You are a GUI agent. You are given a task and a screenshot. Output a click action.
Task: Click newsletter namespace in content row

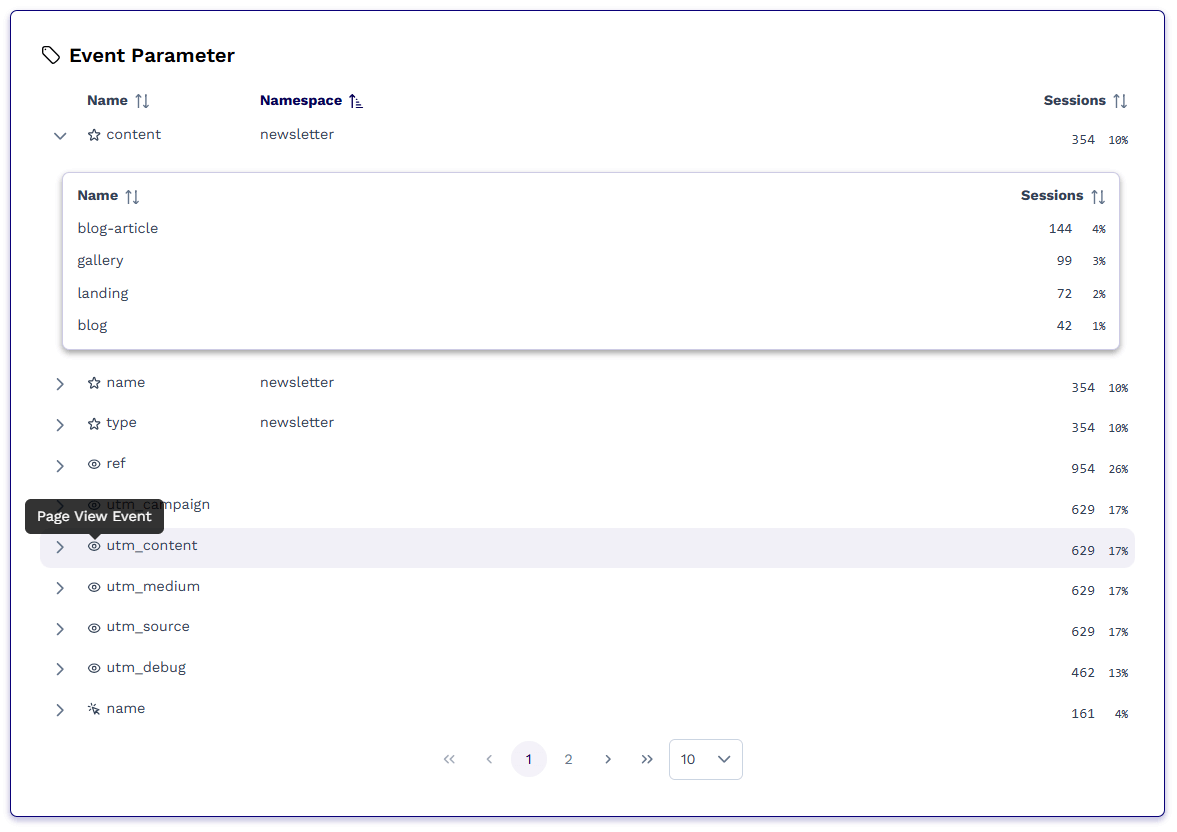click(x=297, y=134)
